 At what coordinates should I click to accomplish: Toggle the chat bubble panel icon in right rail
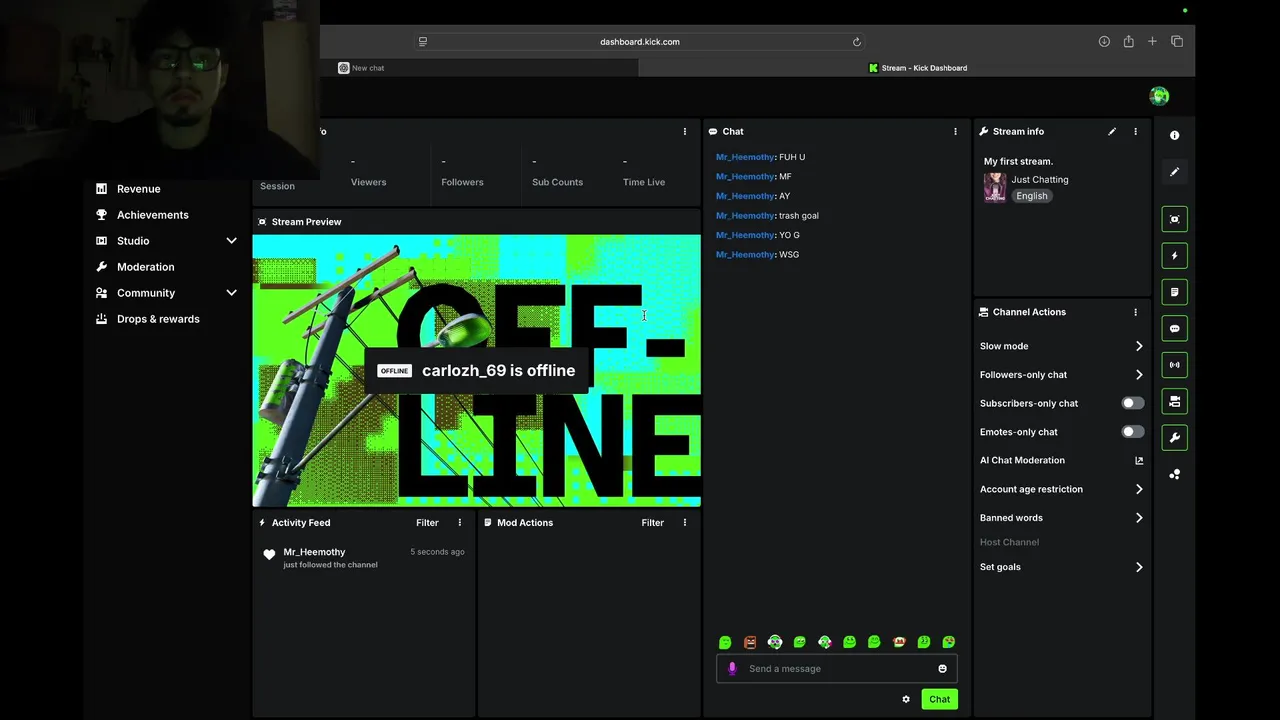click(1175, 328)
